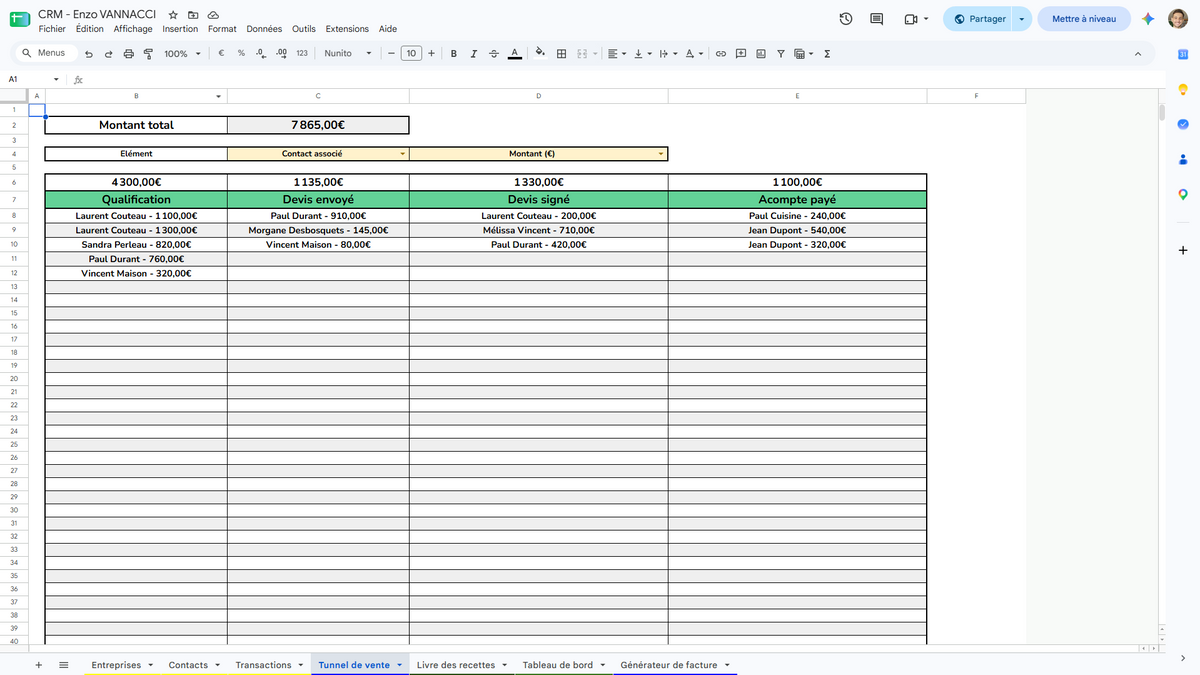Open the fill color bucket
This screenshot has height=675, width=1200.
541,53
